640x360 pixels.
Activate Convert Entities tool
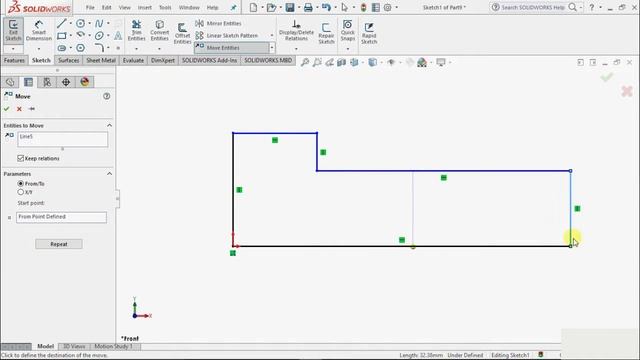coord(159,31)
